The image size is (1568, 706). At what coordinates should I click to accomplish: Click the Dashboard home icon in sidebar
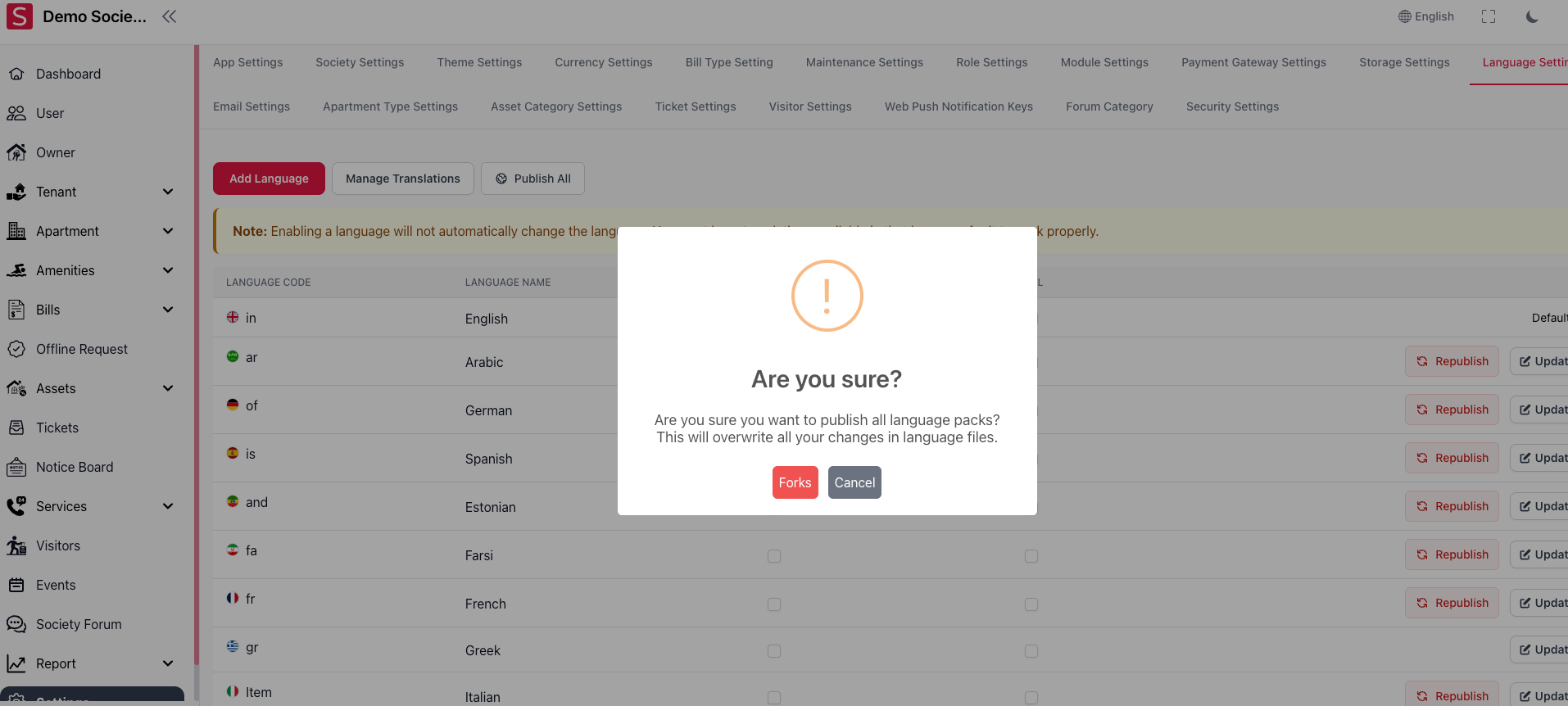pos(16,74)
